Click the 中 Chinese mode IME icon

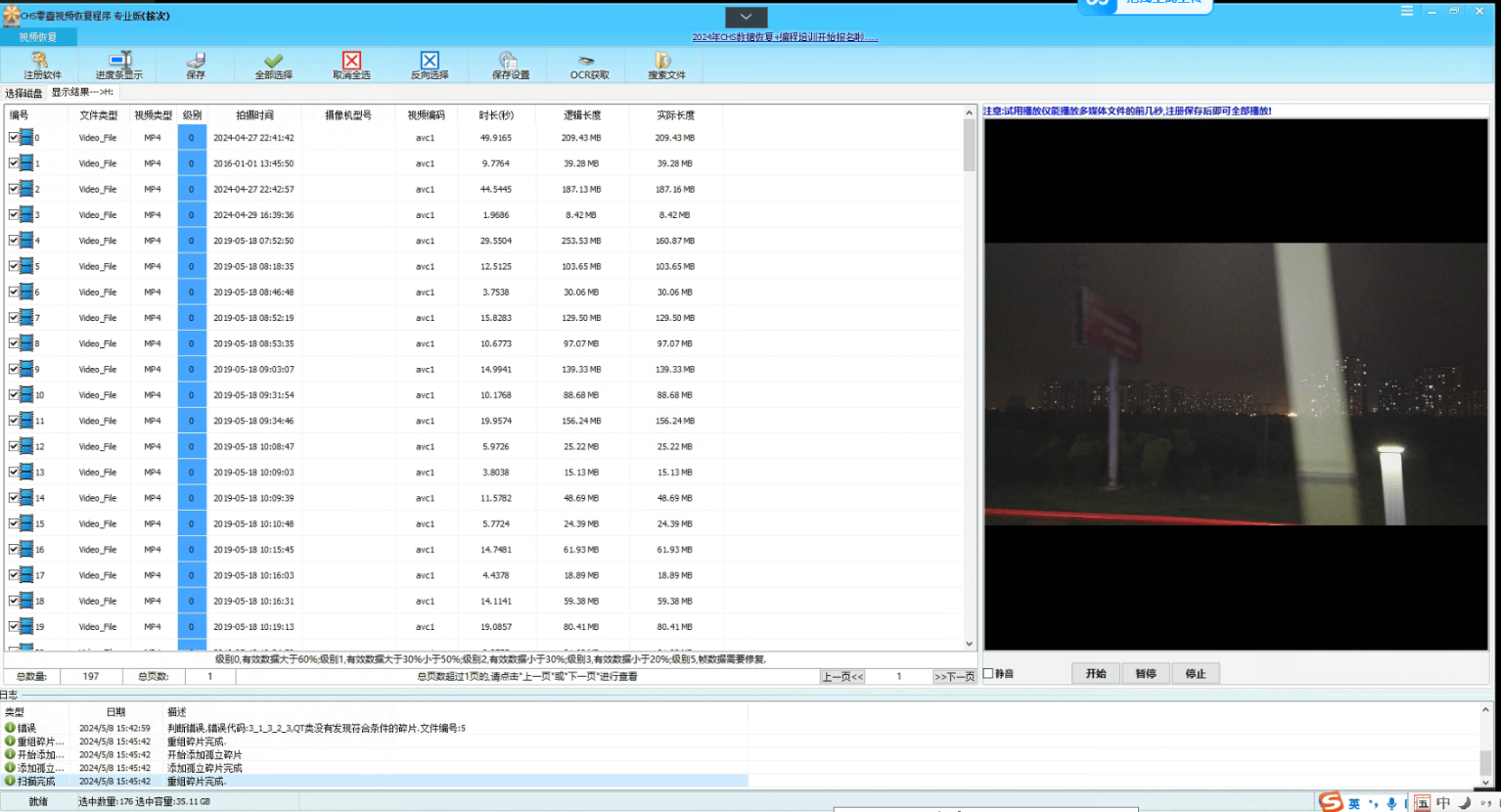1443,803
